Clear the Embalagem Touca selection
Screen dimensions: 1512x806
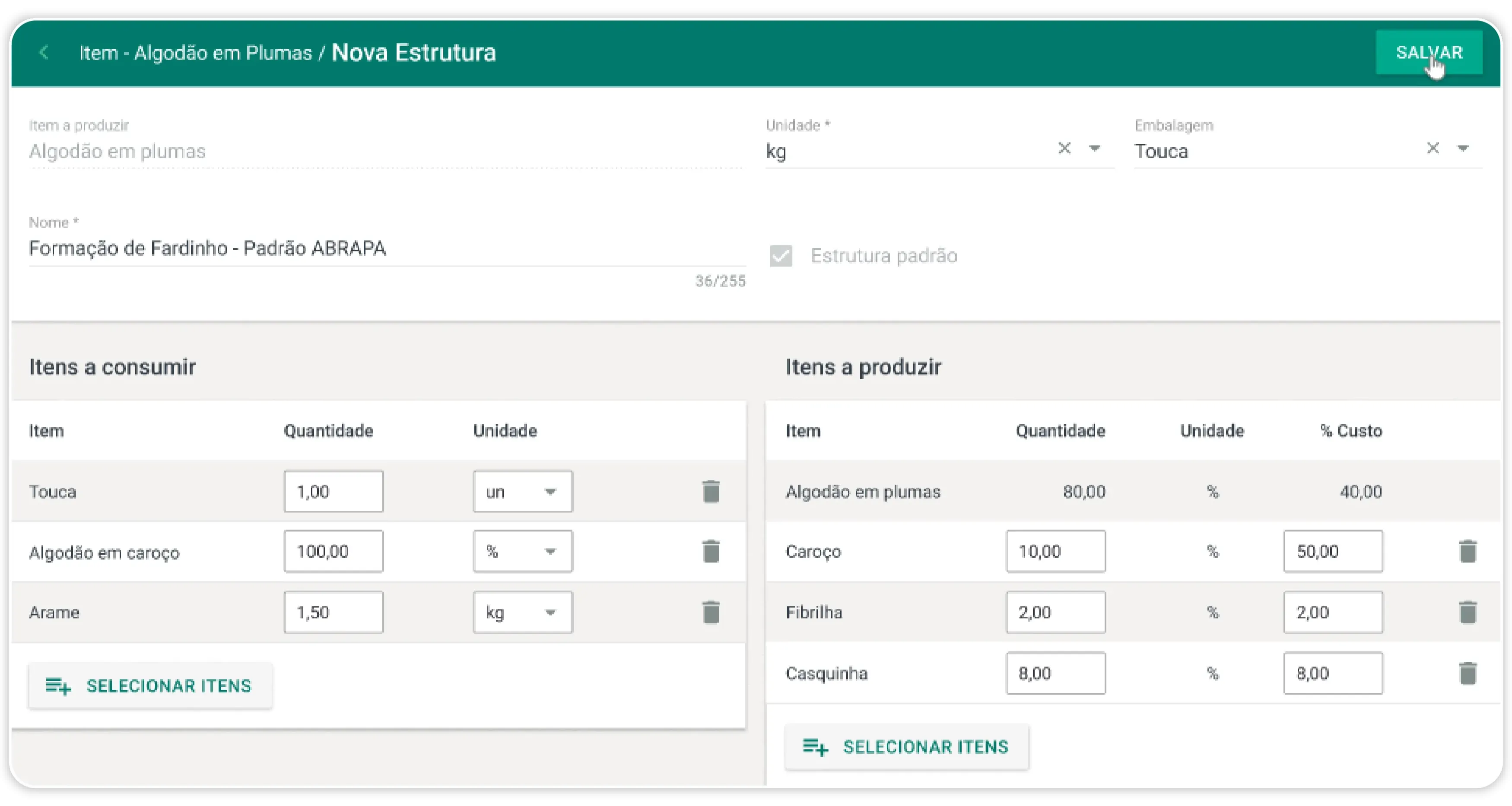[1433, 149]
